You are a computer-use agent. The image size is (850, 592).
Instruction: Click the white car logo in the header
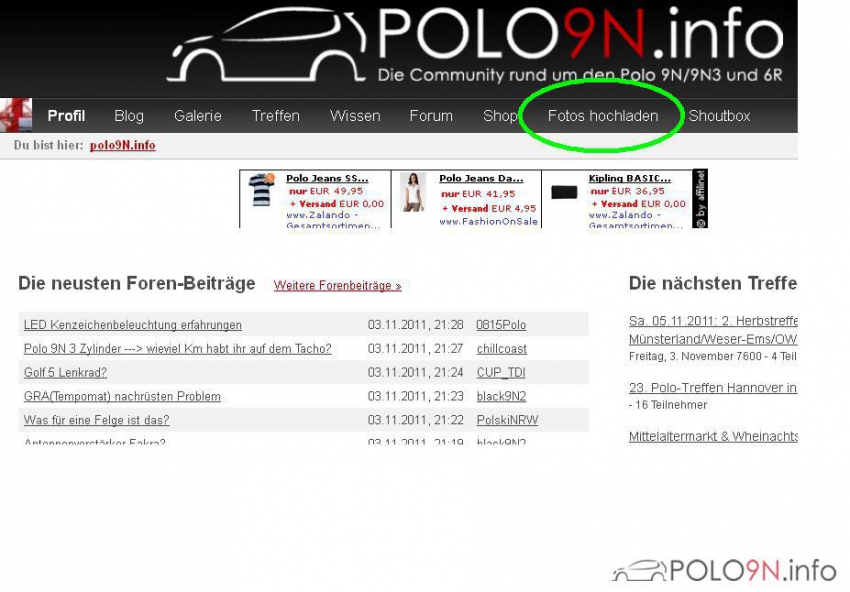point(268,48)
